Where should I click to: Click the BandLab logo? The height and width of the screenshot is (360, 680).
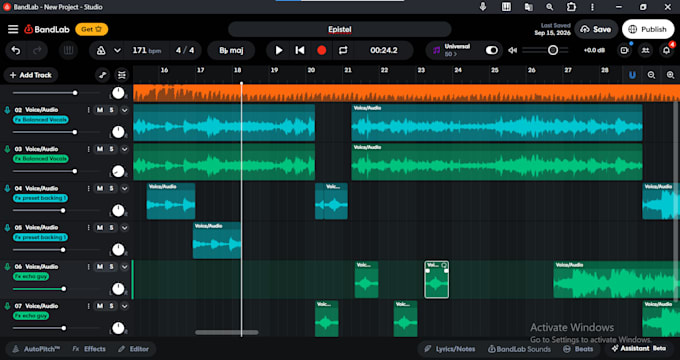[x=46, y=29]
